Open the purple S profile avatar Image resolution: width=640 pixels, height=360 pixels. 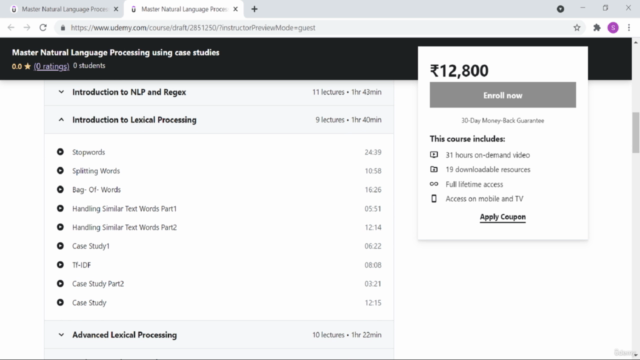coord(613,28)
